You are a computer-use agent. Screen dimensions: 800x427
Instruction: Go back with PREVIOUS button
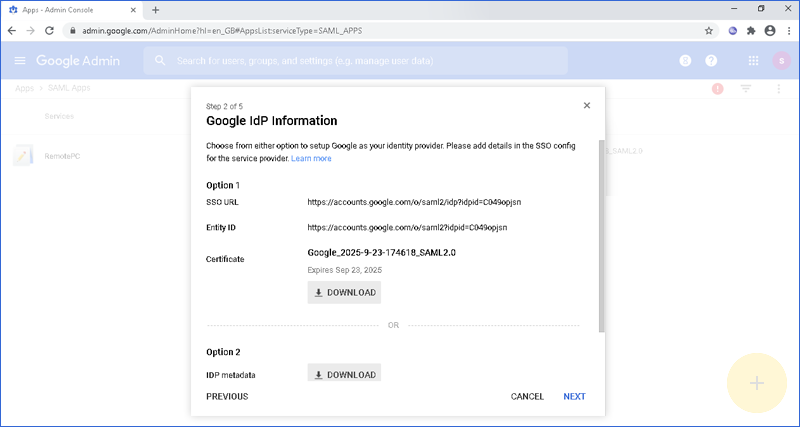tap(227, 397)
